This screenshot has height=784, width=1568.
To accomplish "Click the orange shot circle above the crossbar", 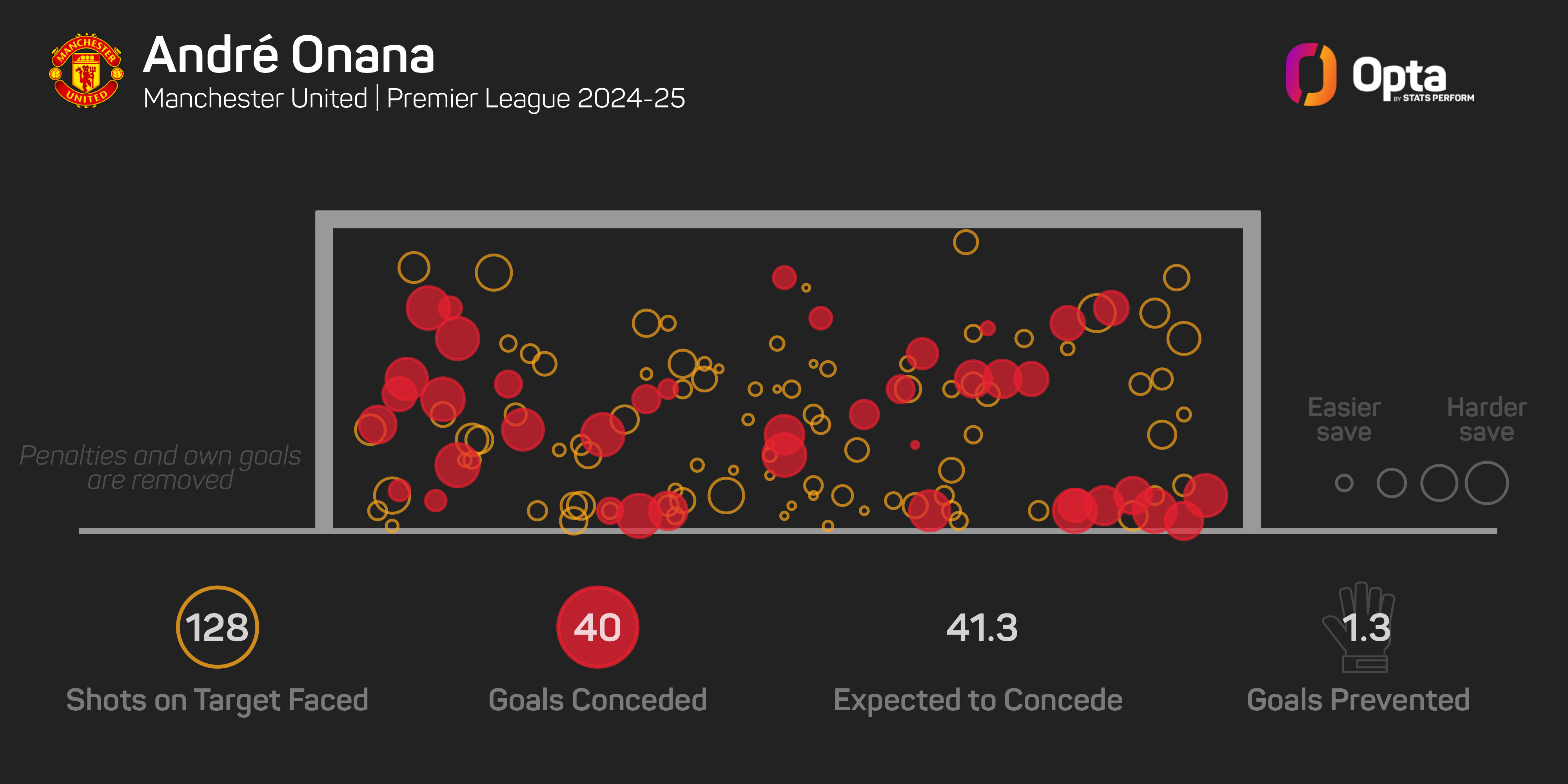I will 965,242.
